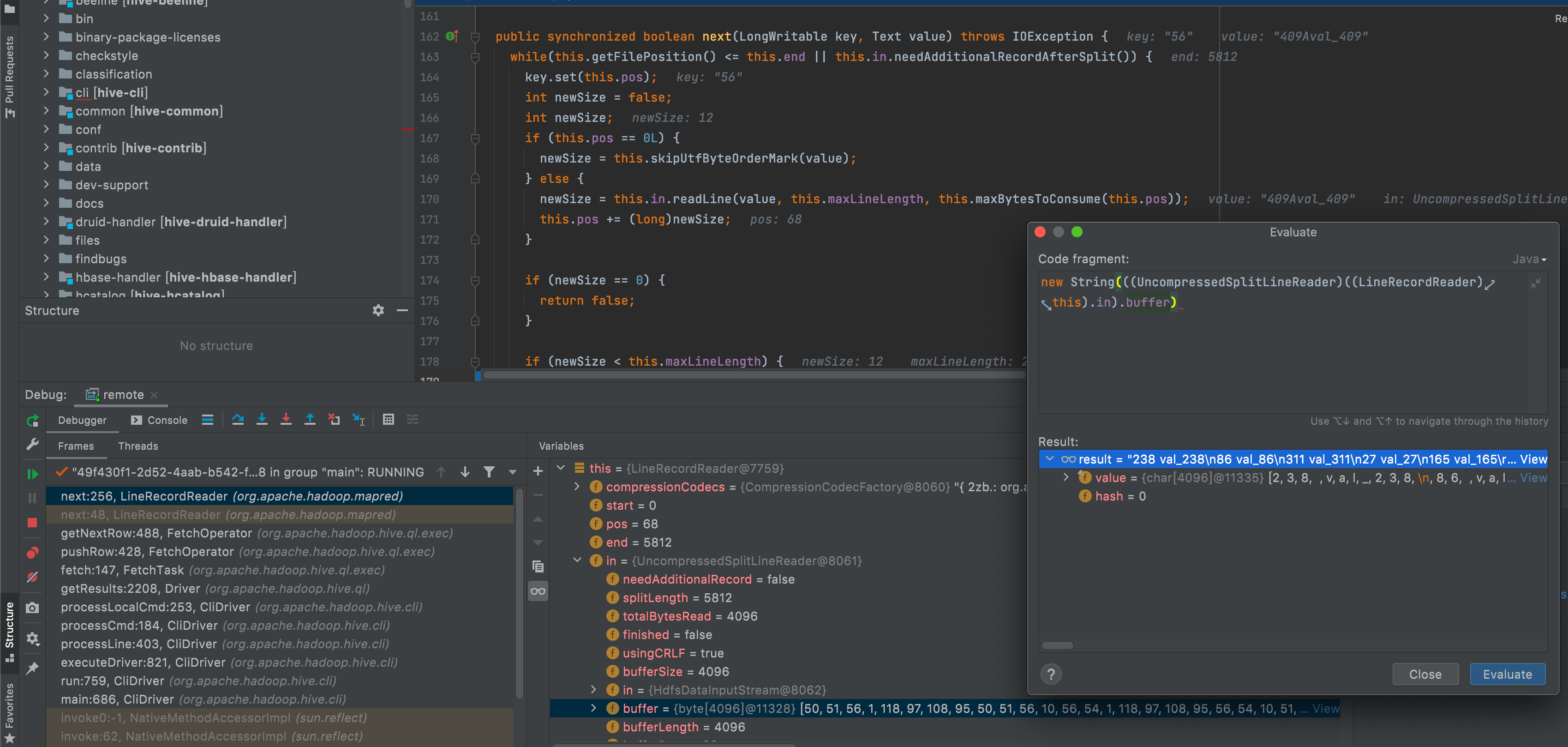
Task: Stop the debug session
Action: coord(32,522)
